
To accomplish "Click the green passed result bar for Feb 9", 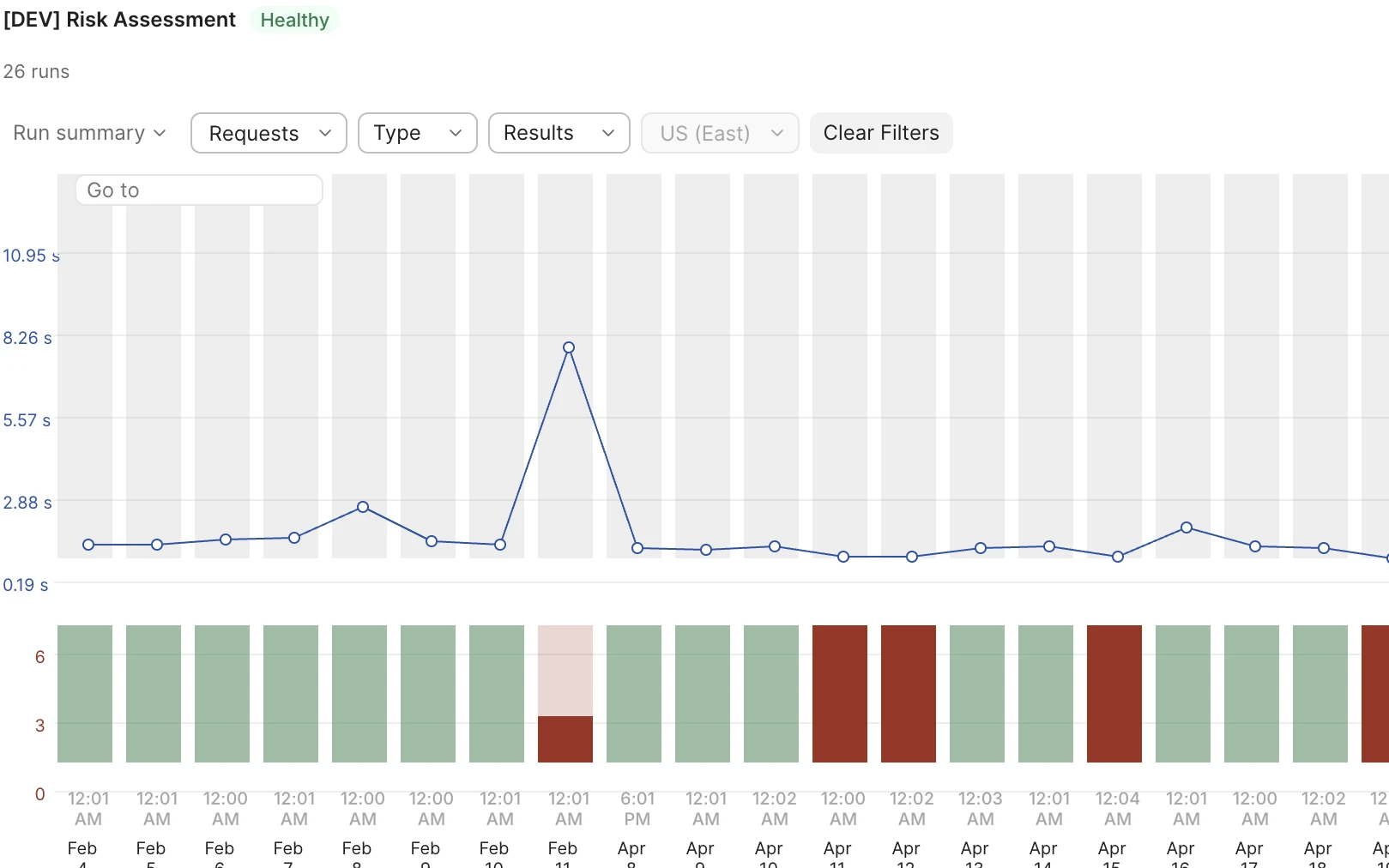I will (428, 694).
